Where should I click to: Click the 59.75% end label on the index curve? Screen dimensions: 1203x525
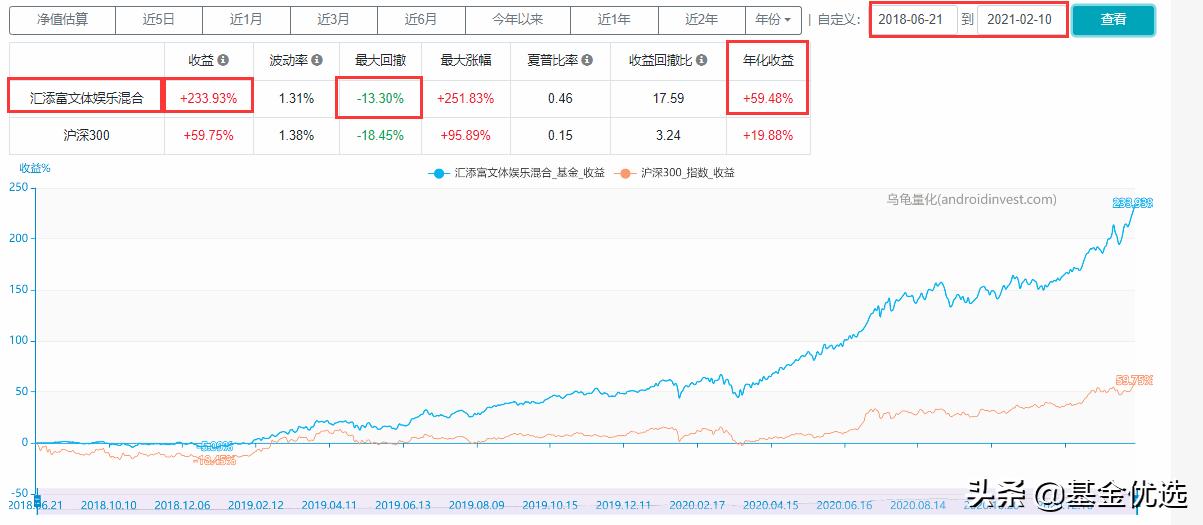[x=1135, y=380]
